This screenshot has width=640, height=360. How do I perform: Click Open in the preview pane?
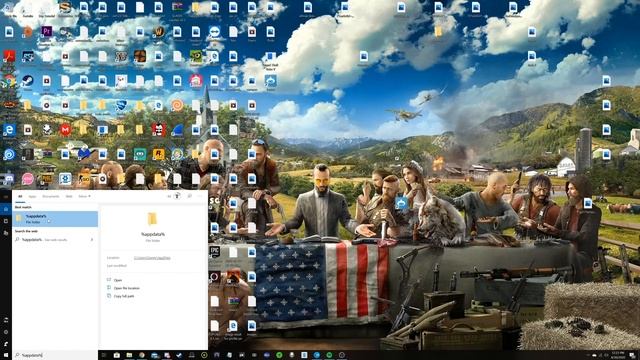118,280
